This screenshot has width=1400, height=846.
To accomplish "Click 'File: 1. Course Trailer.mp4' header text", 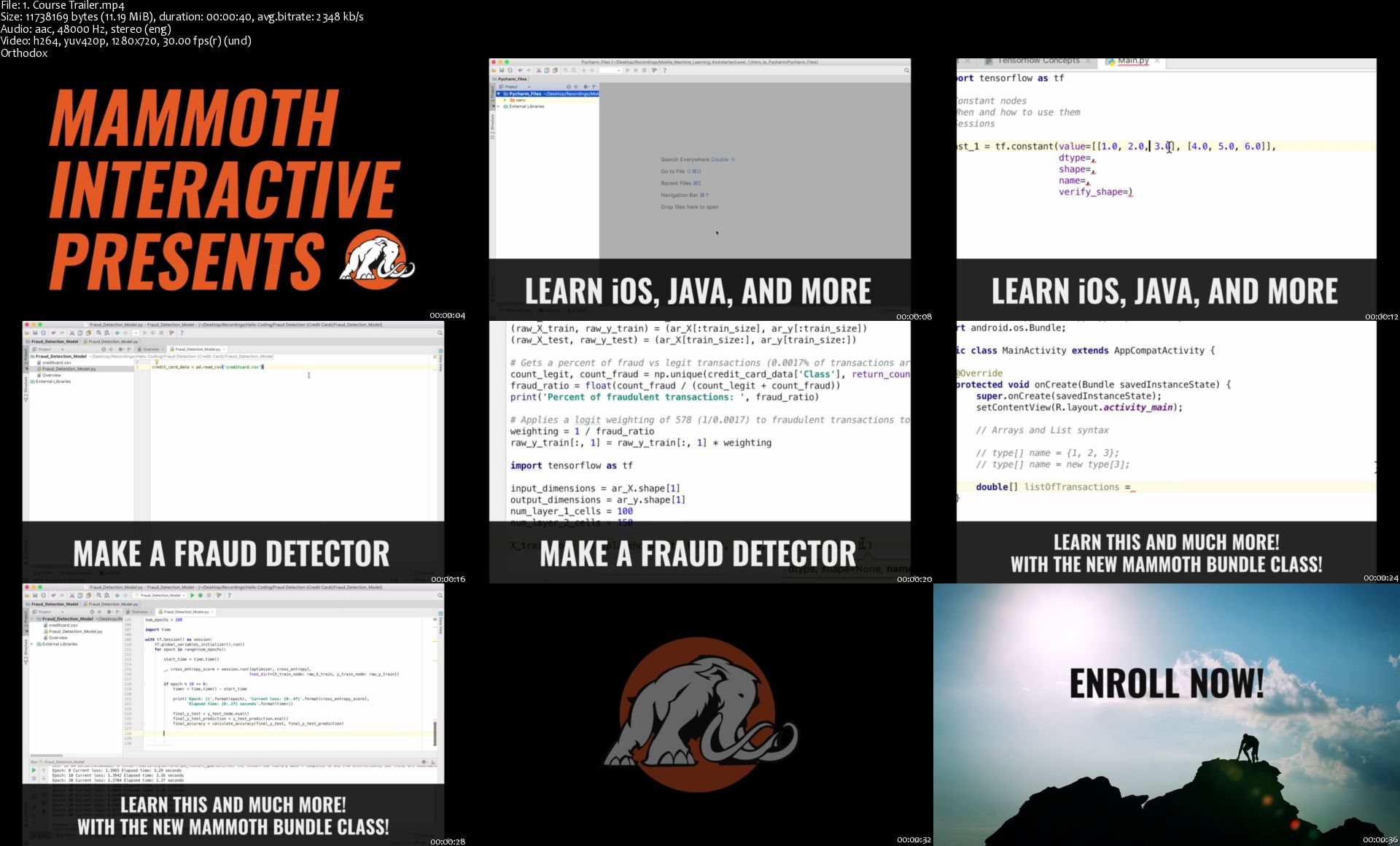I will point(63,6).
